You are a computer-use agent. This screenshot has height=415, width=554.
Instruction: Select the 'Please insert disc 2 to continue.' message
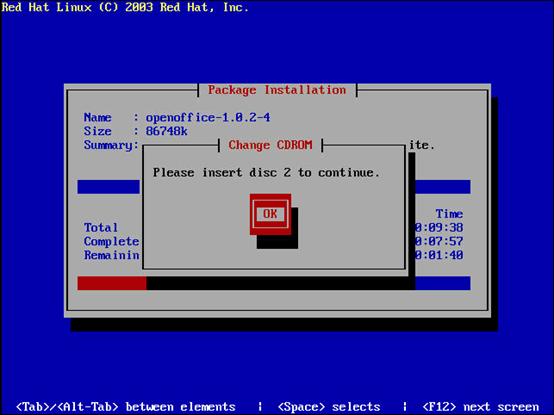click(x=266, y=173)
